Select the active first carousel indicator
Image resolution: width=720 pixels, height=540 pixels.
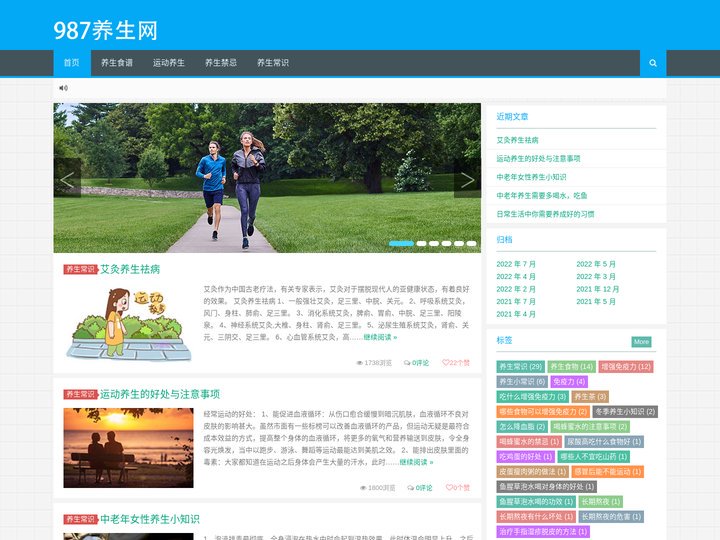tap(401, 243)
